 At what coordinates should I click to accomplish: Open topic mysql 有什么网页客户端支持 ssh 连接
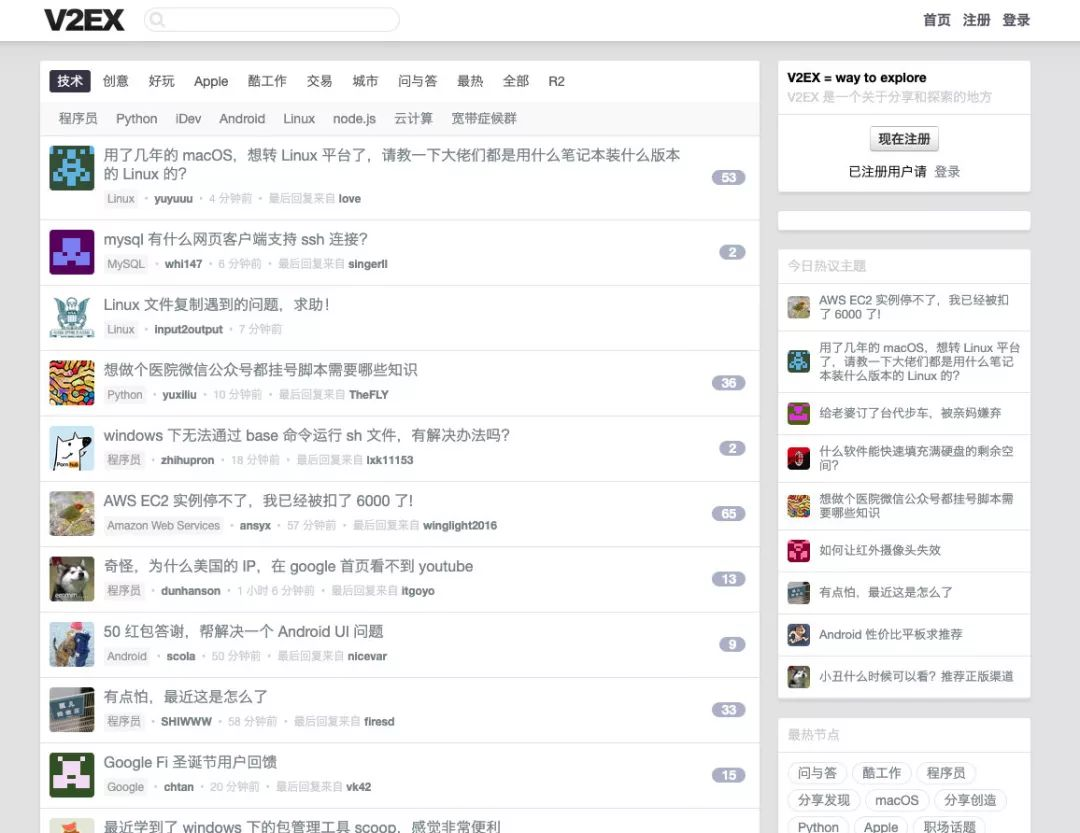[236, 239]
